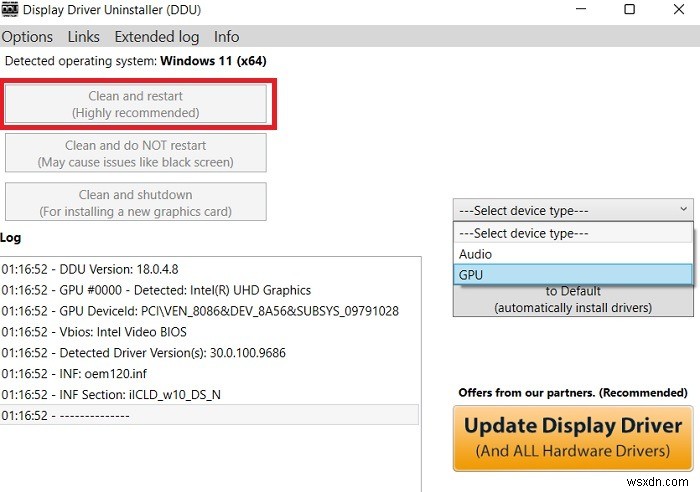Image resolution: width=700 pixels, height=492 pixels.
Task: Open the Info menu
Action: coord(226,37)
